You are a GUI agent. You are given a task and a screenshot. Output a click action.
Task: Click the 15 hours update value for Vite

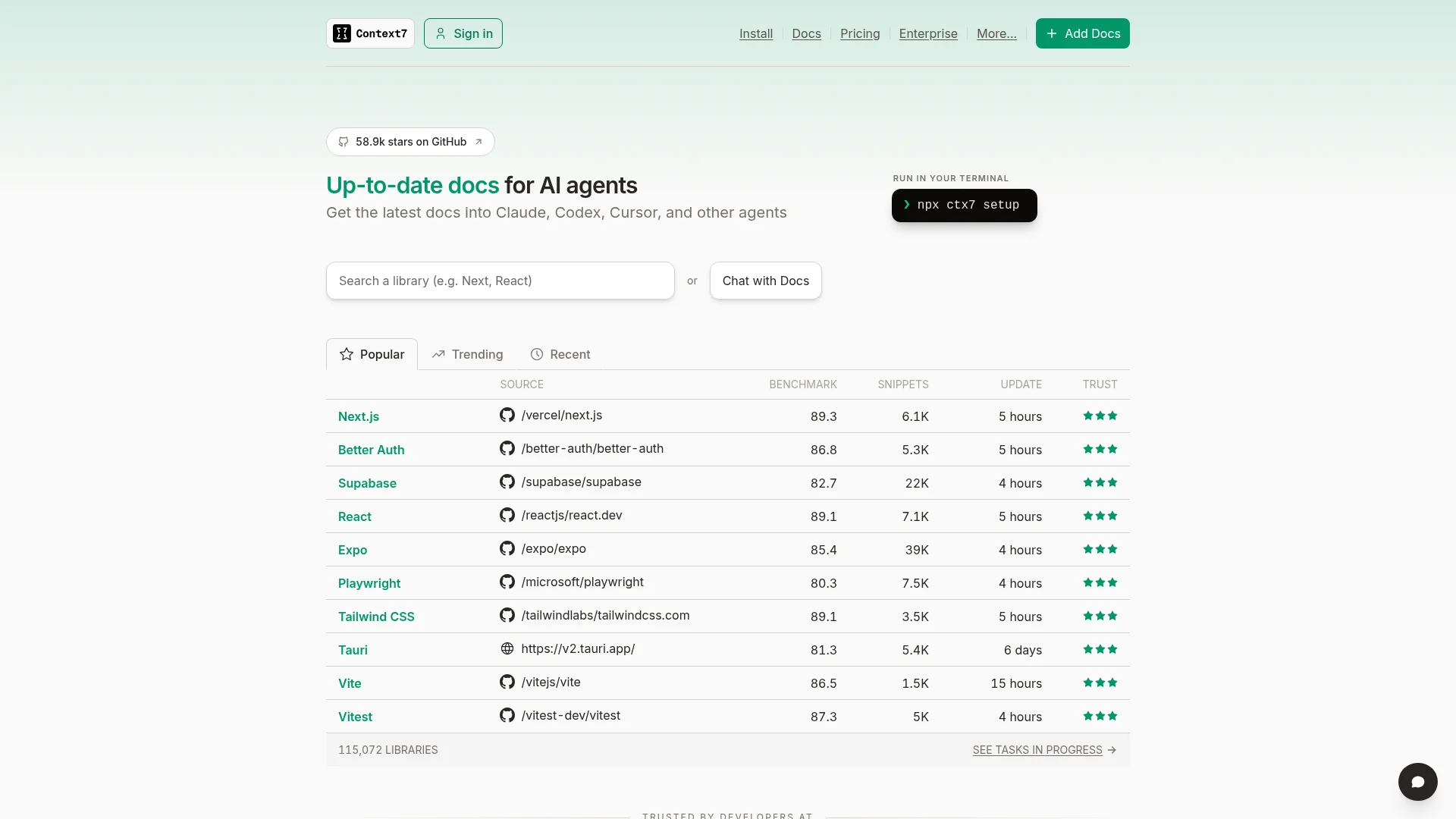click(1016, 683)
